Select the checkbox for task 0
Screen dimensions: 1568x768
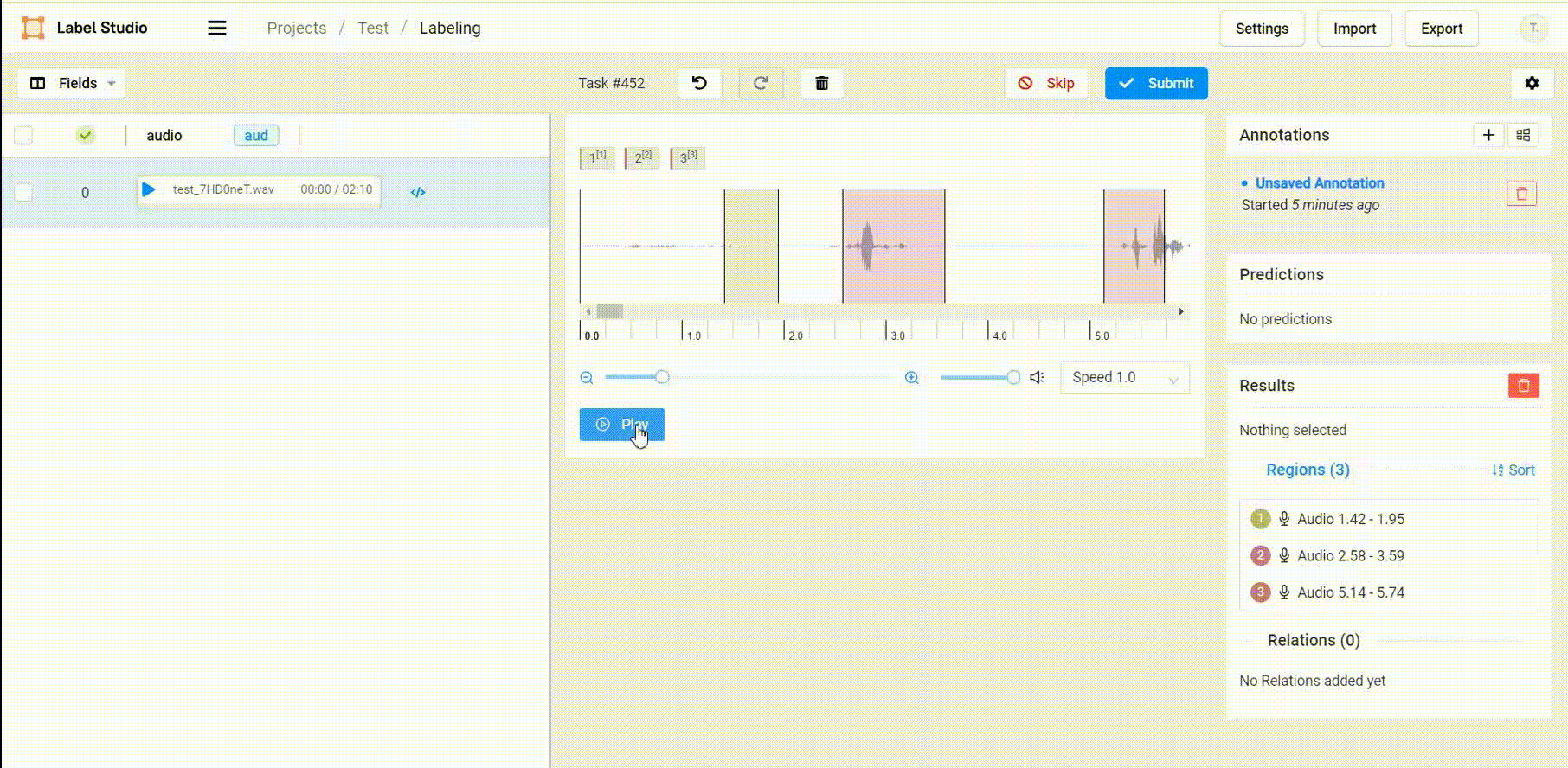(23, 192)
